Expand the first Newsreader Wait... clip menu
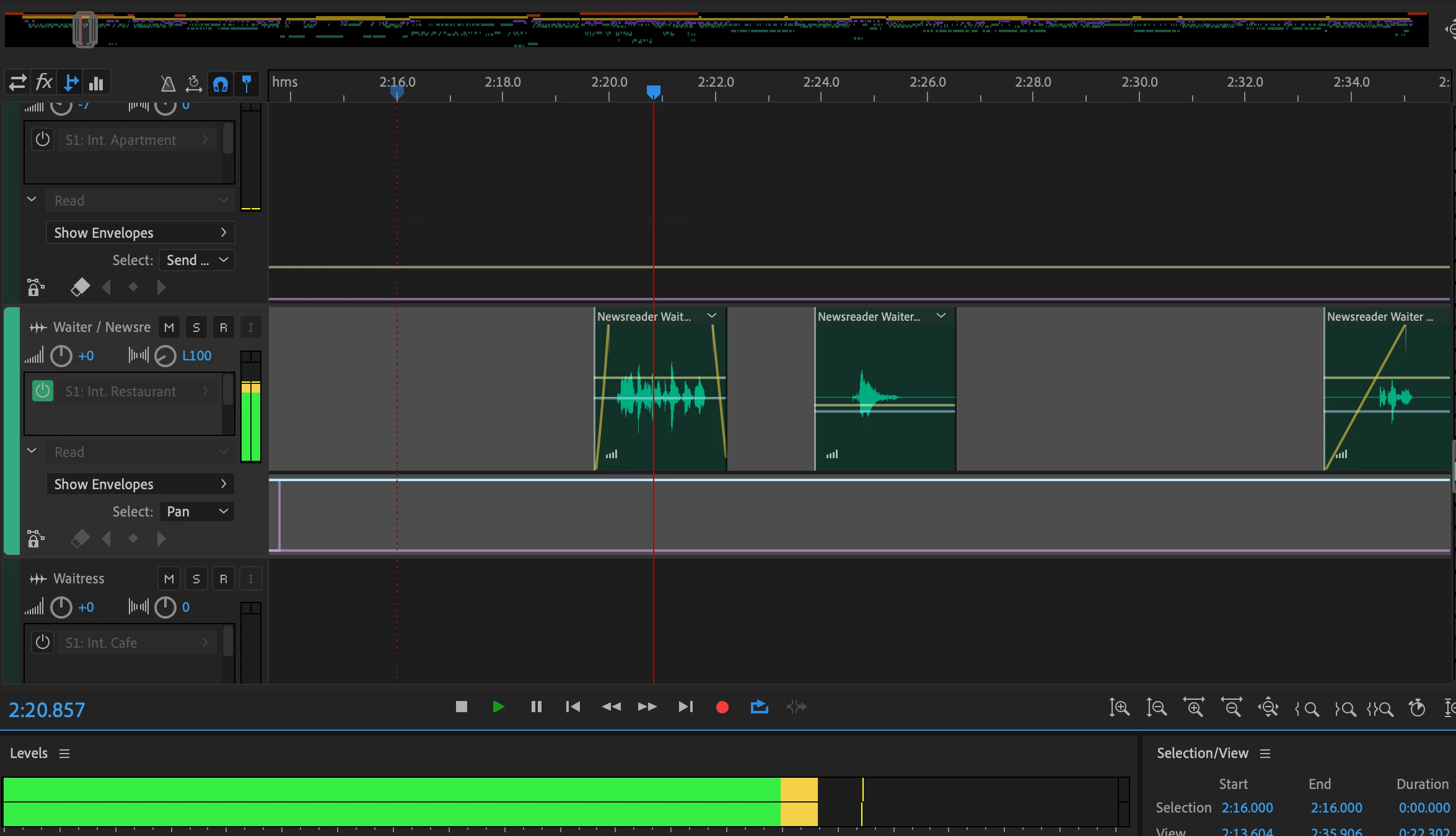Screen dimensions: 1456x836 712,316
